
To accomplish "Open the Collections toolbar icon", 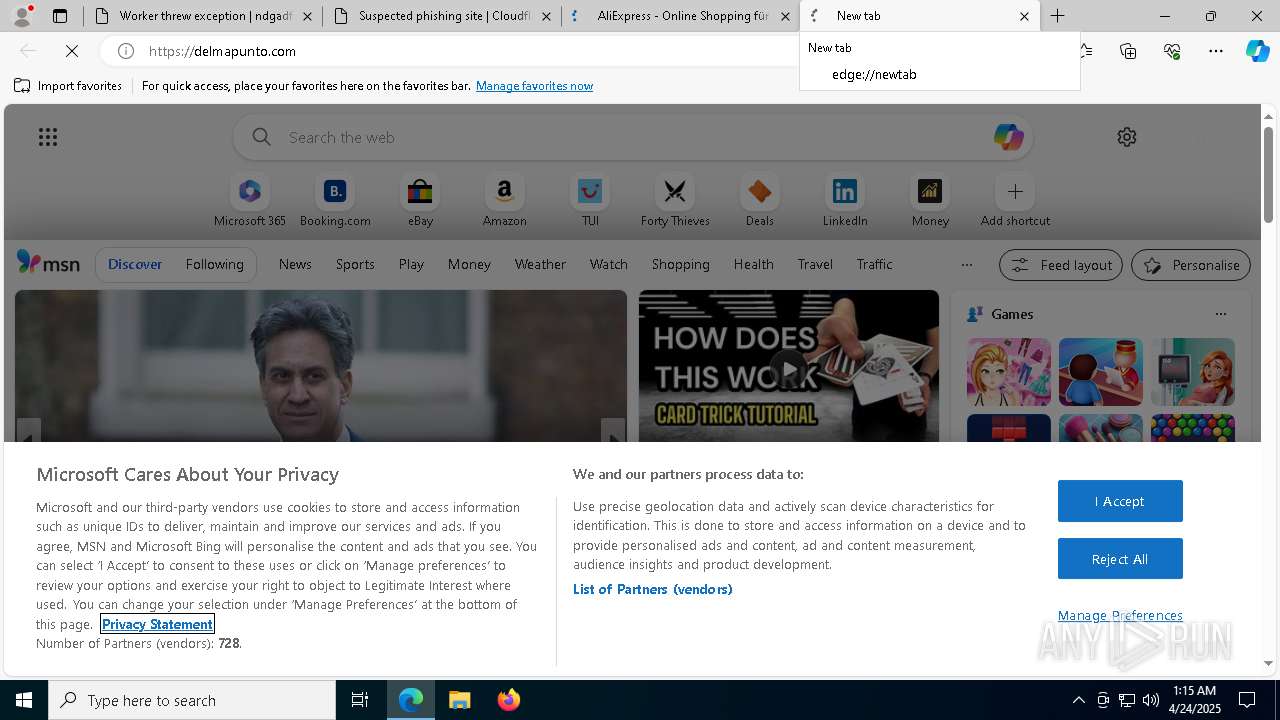I will tap(1128, 51).
